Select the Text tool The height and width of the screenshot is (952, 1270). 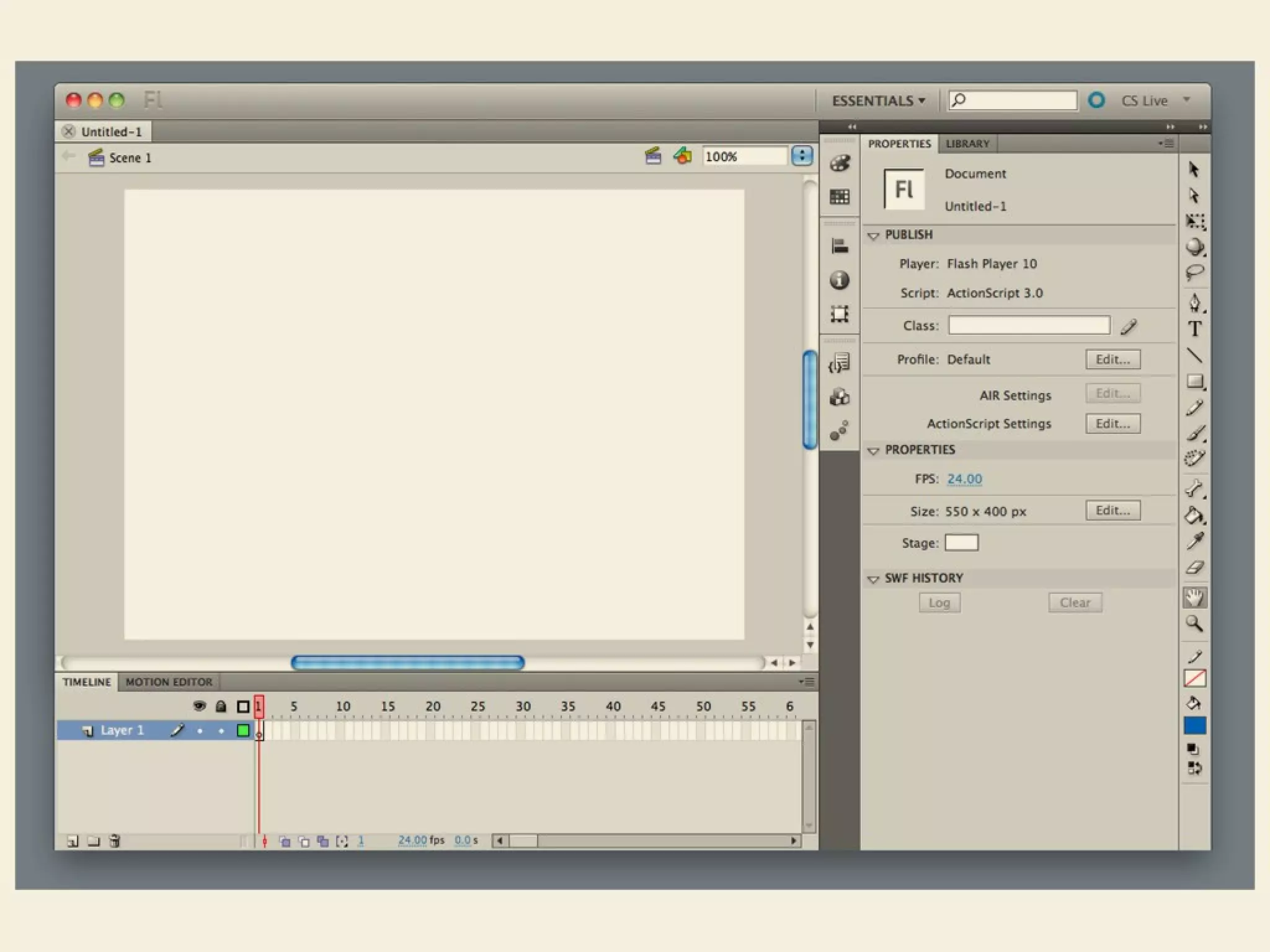tap(1194, 329)
